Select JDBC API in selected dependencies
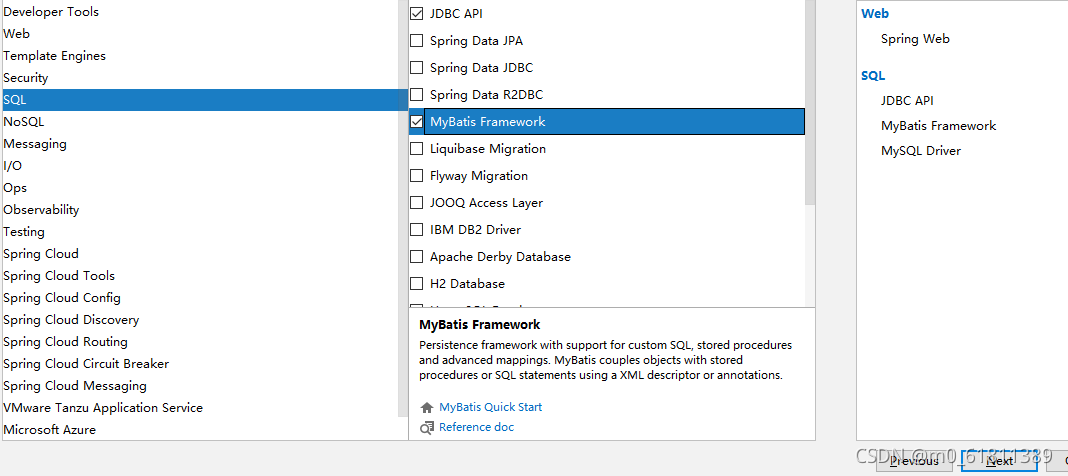Image resolution: width=1068 pixels, height=476 pixels. point(907,101)
